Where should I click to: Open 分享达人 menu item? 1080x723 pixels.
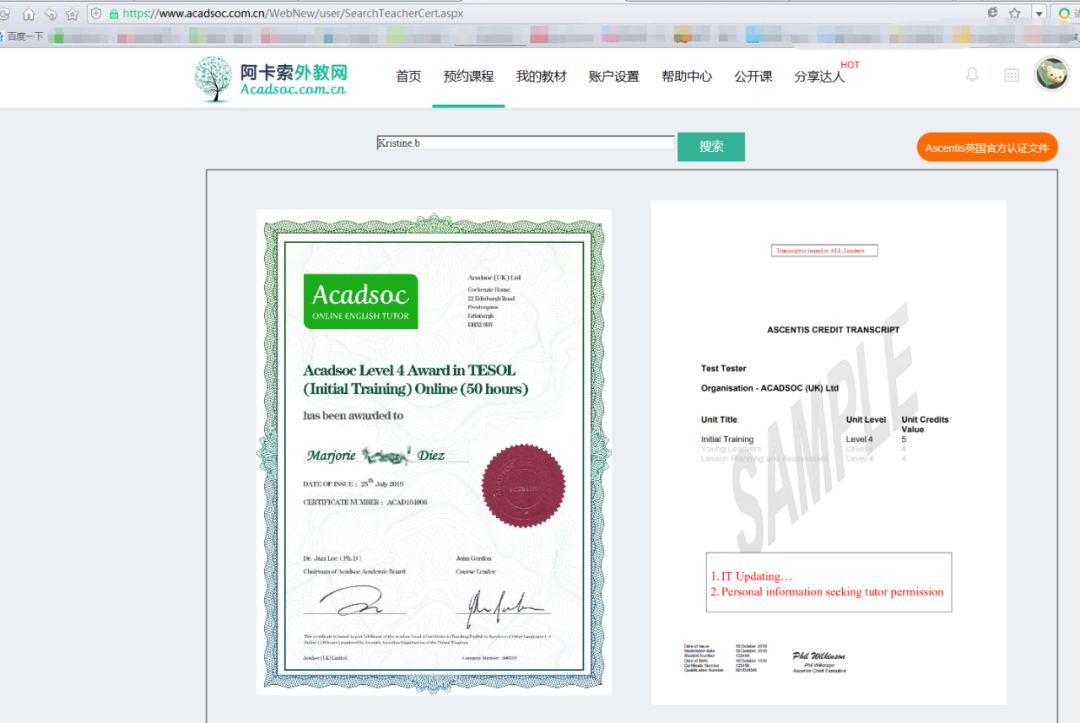tap(819, 76)
